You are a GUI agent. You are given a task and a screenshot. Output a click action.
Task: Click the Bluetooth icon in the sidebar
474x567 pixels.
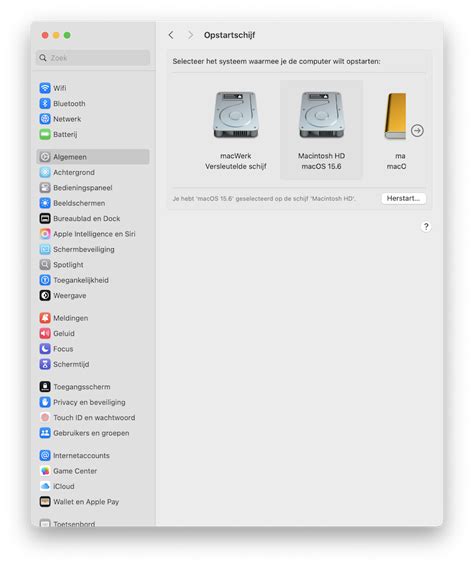(45, 103)
